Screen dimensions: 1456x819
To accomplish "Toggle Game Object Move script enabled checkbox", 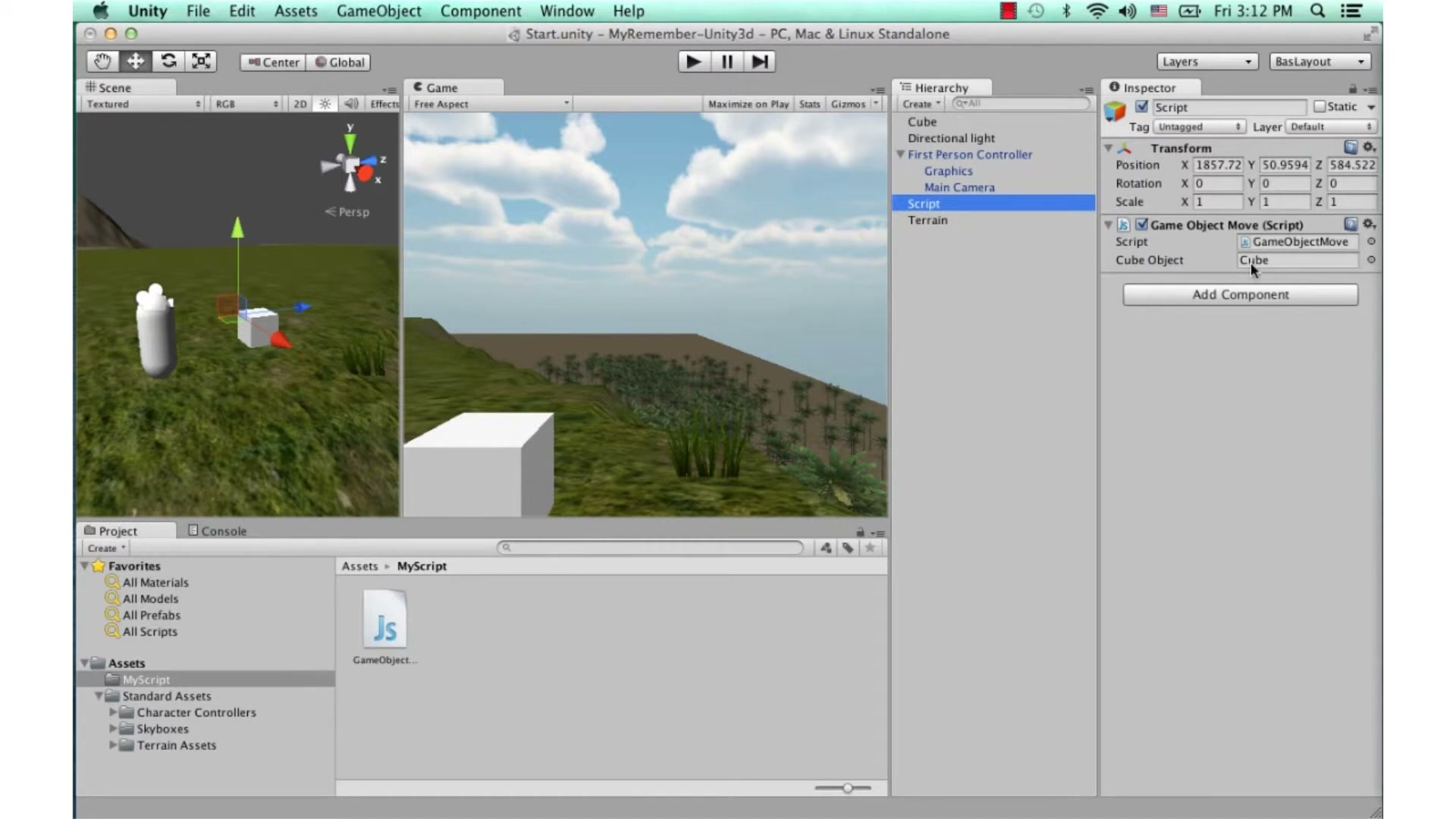I will coord(1141,224).
